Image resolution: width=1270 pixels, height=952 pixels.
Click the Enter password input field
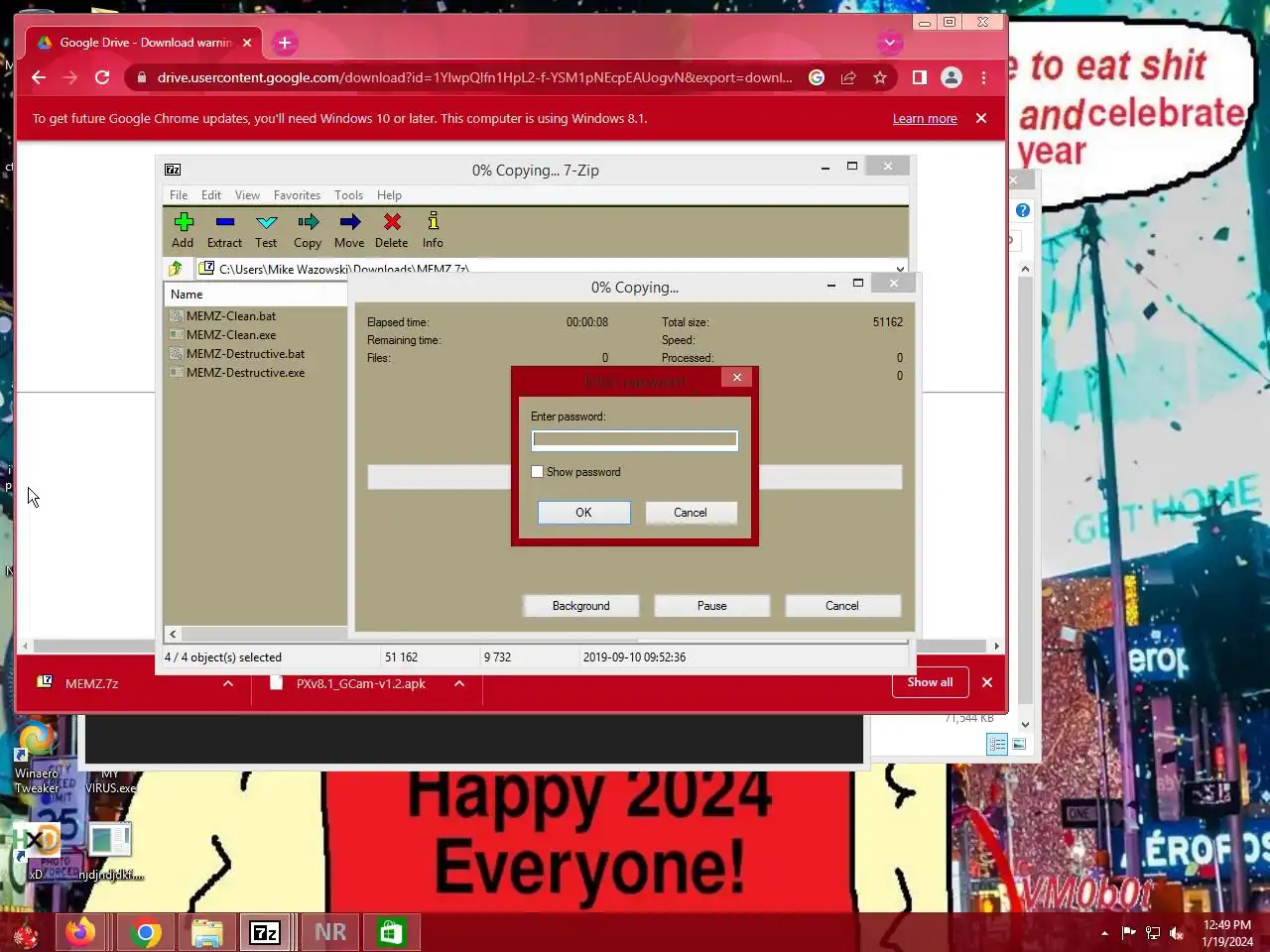(635, 440)
